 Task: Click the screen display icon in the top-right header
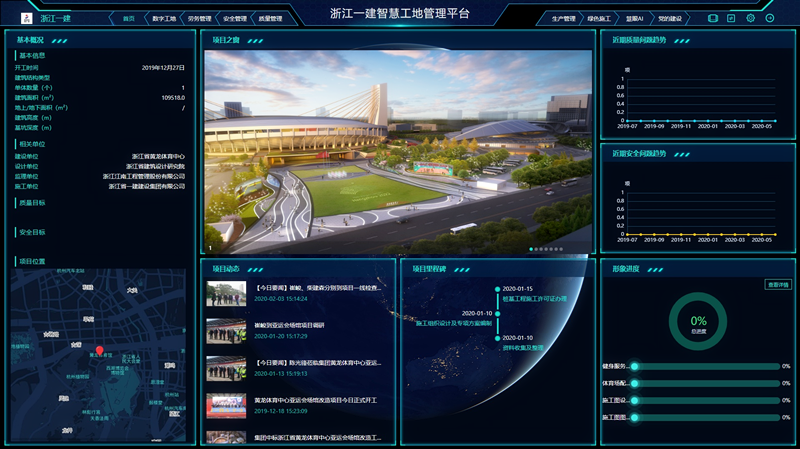[713, 18]
